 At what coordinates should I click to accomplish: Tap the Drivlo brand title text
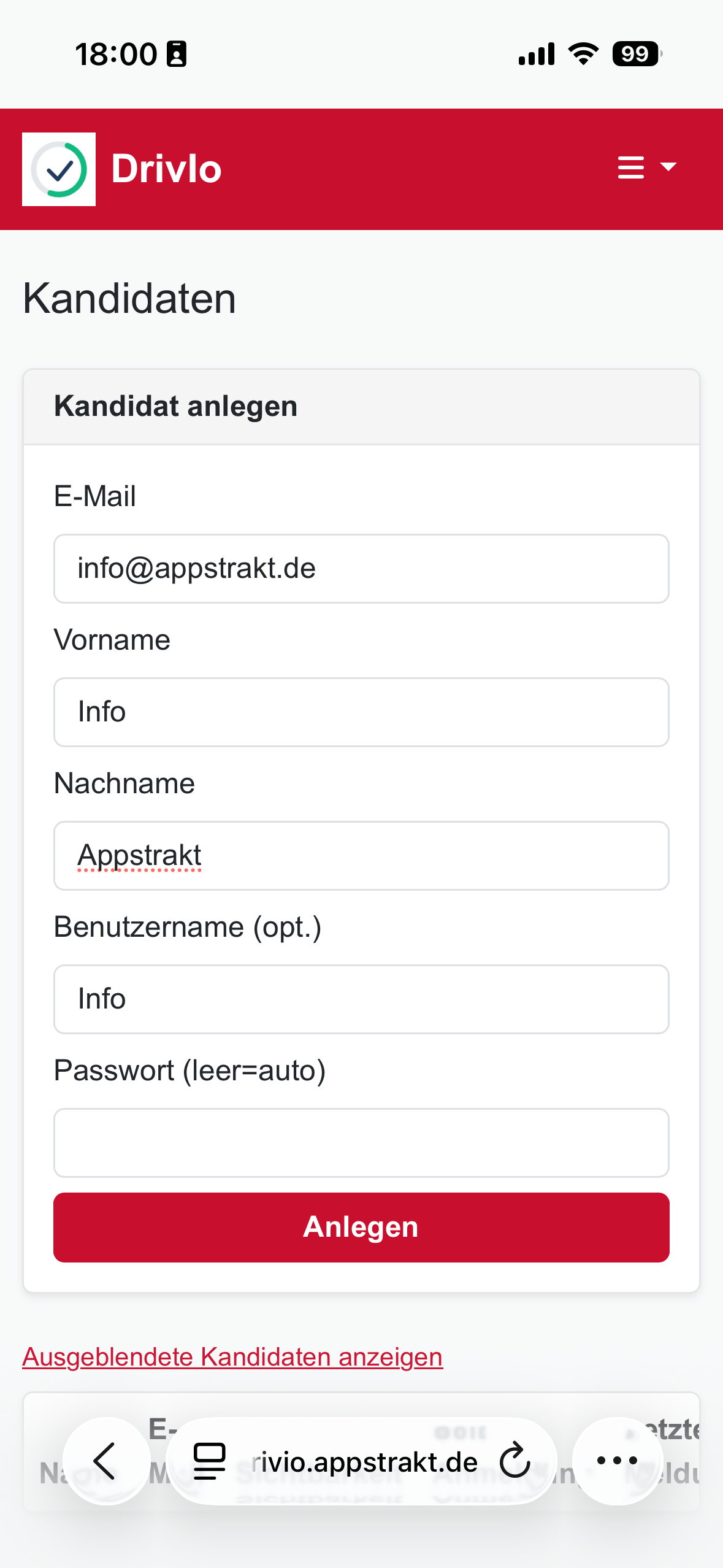(x=166, y=169)
